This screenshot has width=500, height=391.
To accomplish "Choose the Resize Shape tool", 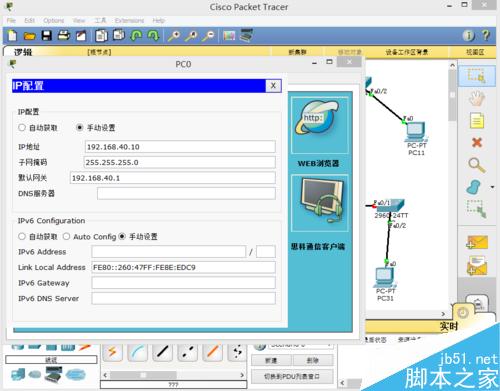I will click(x=477, y=209).
